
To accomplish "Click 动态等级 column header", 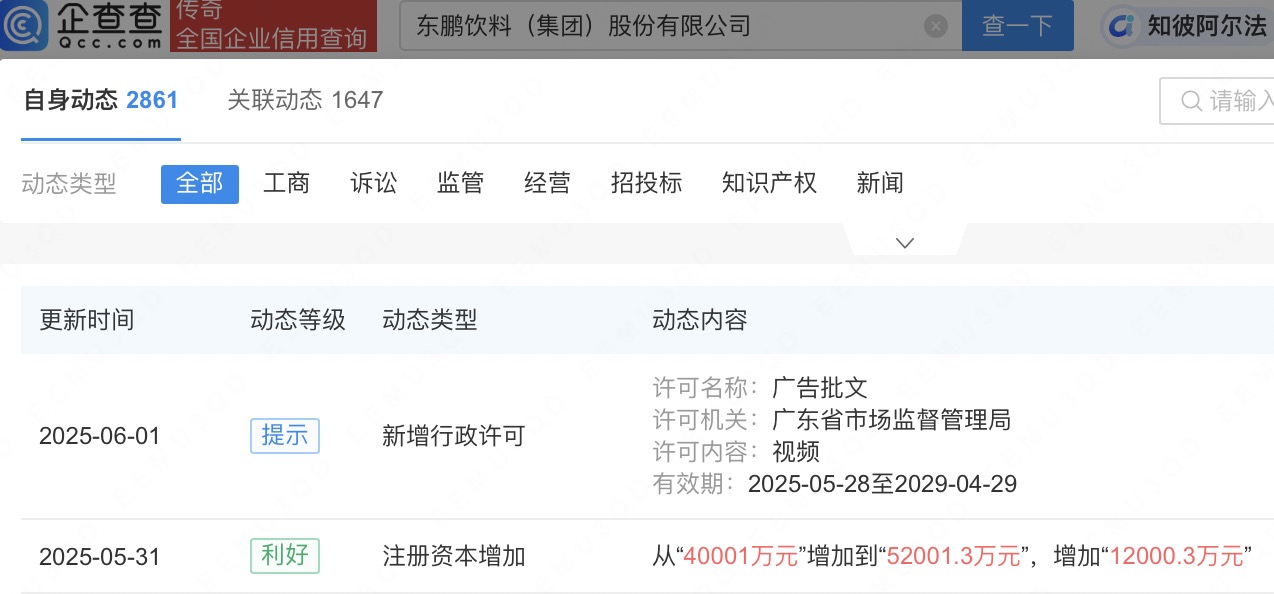I will [x=298, y=320].
